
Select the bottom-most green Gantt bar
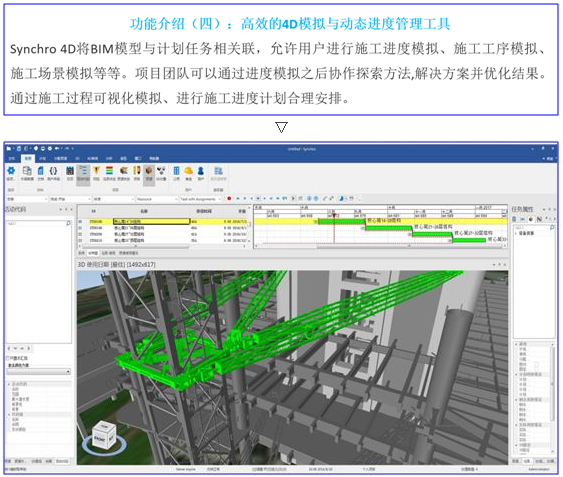(x=469, y=240)
